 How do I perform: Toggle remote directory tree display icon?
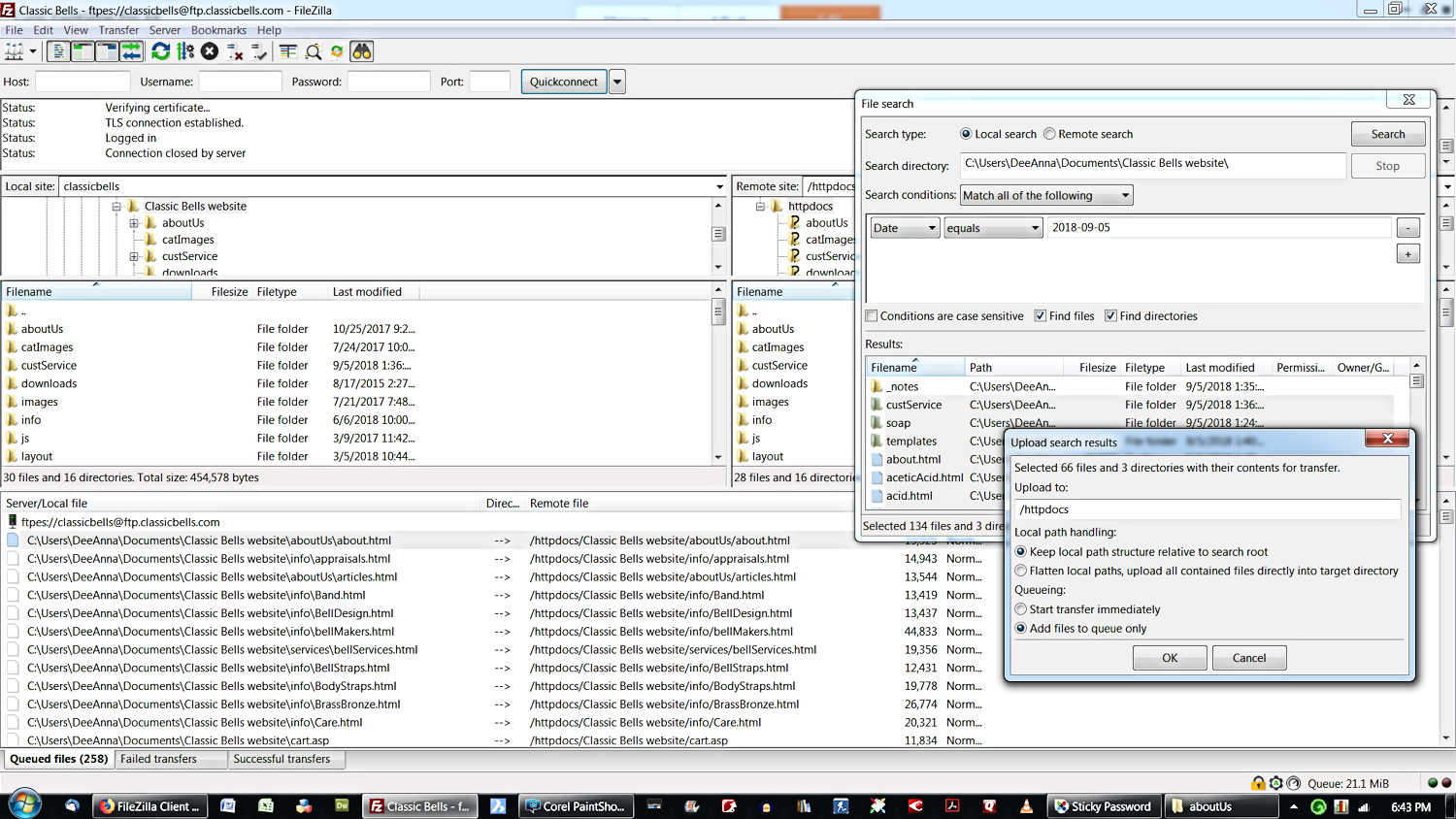pos(107,51)
